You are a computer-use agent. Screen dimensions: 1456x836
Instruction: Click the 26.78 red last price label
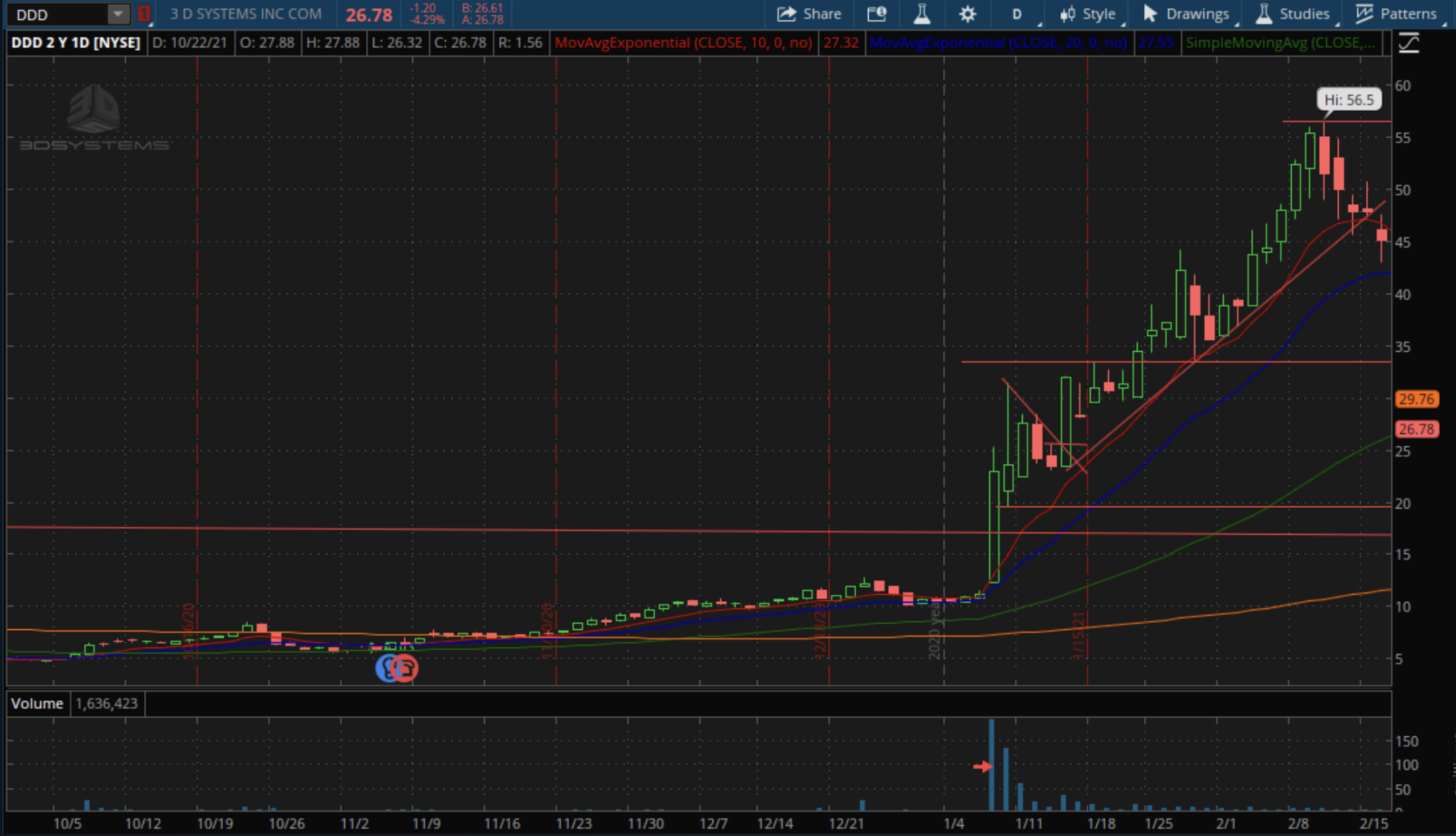1416,429
